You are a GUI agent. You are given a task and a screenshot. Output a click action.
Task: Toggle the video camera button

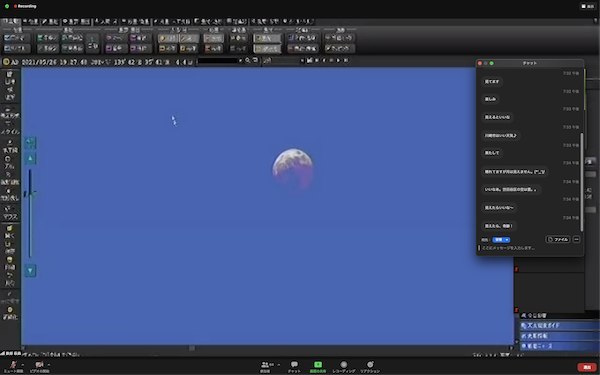point(39,366)
